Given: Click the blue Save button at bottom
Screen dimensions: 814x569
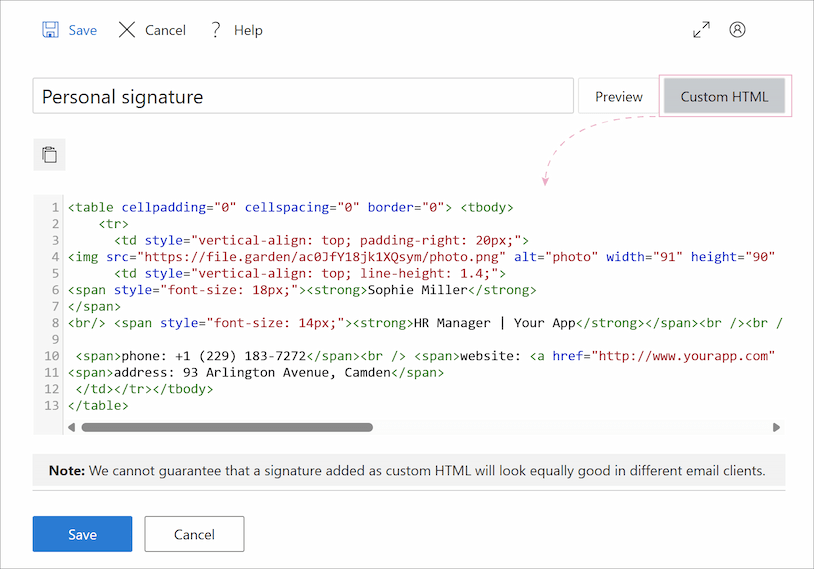Looking at the screenshot, I should (x=83, y=534).
